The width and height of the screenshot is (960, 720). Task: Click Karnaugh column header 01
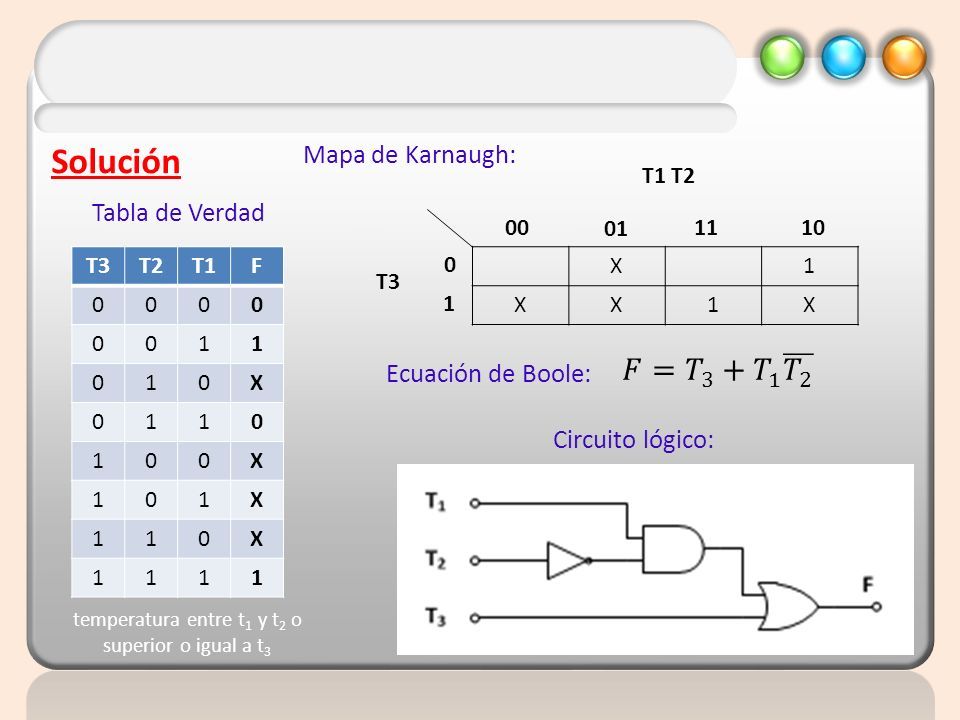click(615, 229)
